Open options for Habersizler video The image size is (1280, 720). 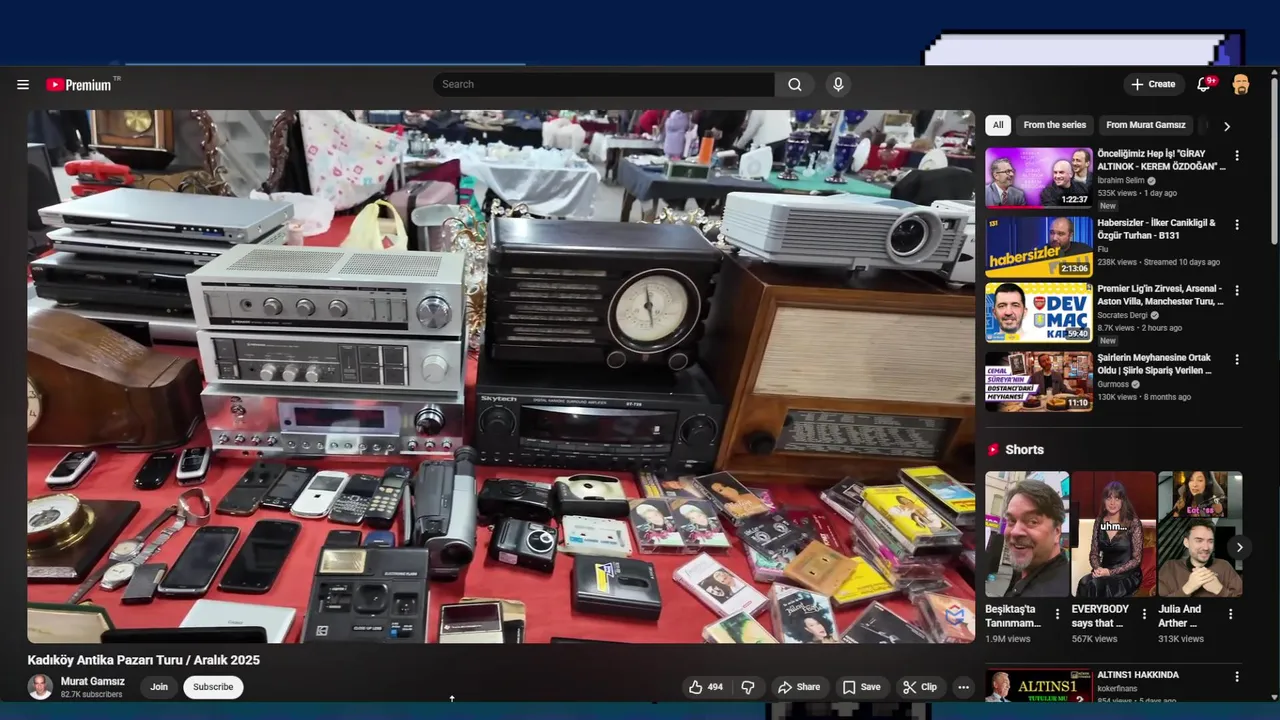point(1237,225)
